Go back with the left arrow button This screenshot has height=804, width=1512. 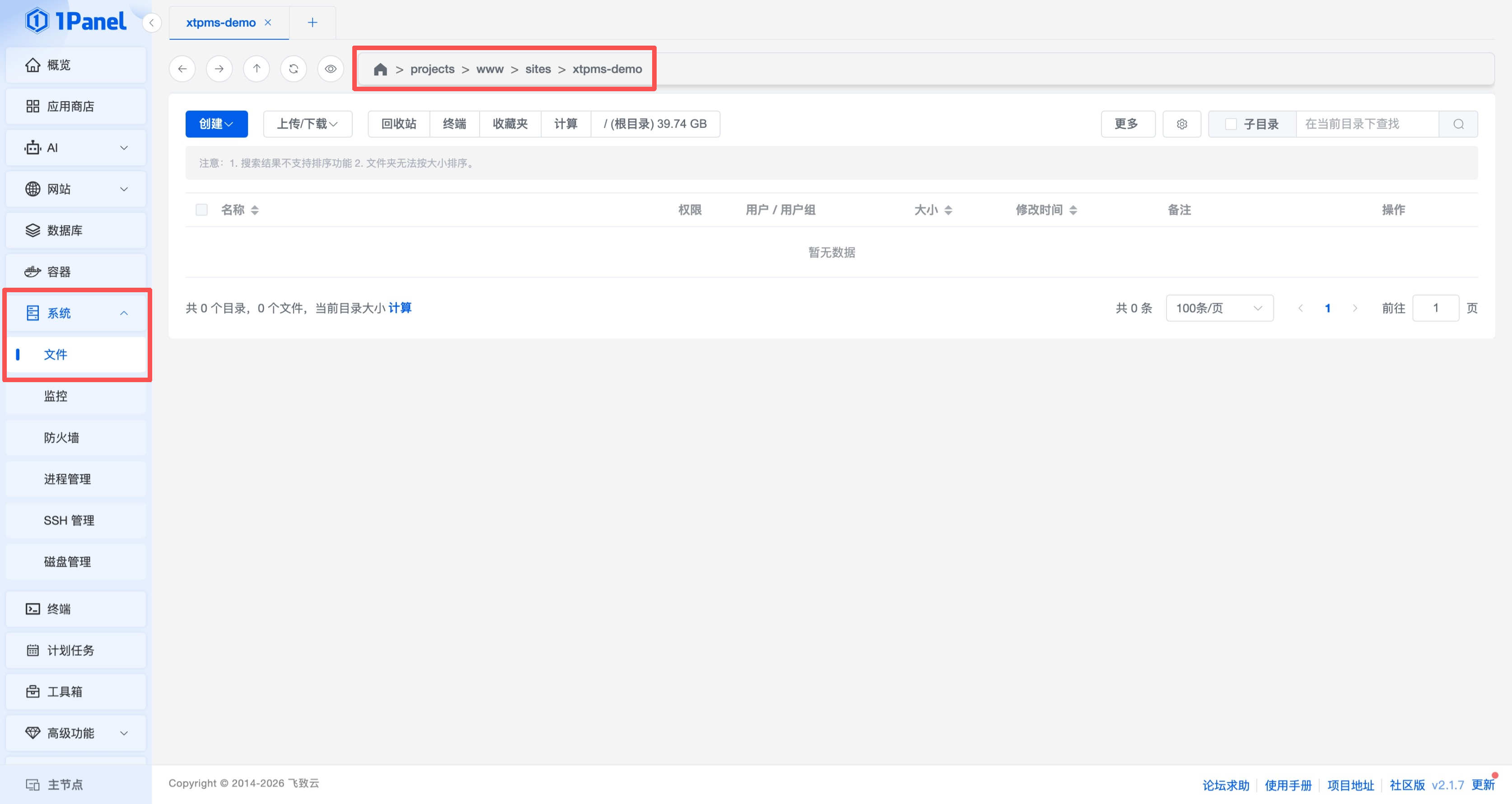point(182,69)
